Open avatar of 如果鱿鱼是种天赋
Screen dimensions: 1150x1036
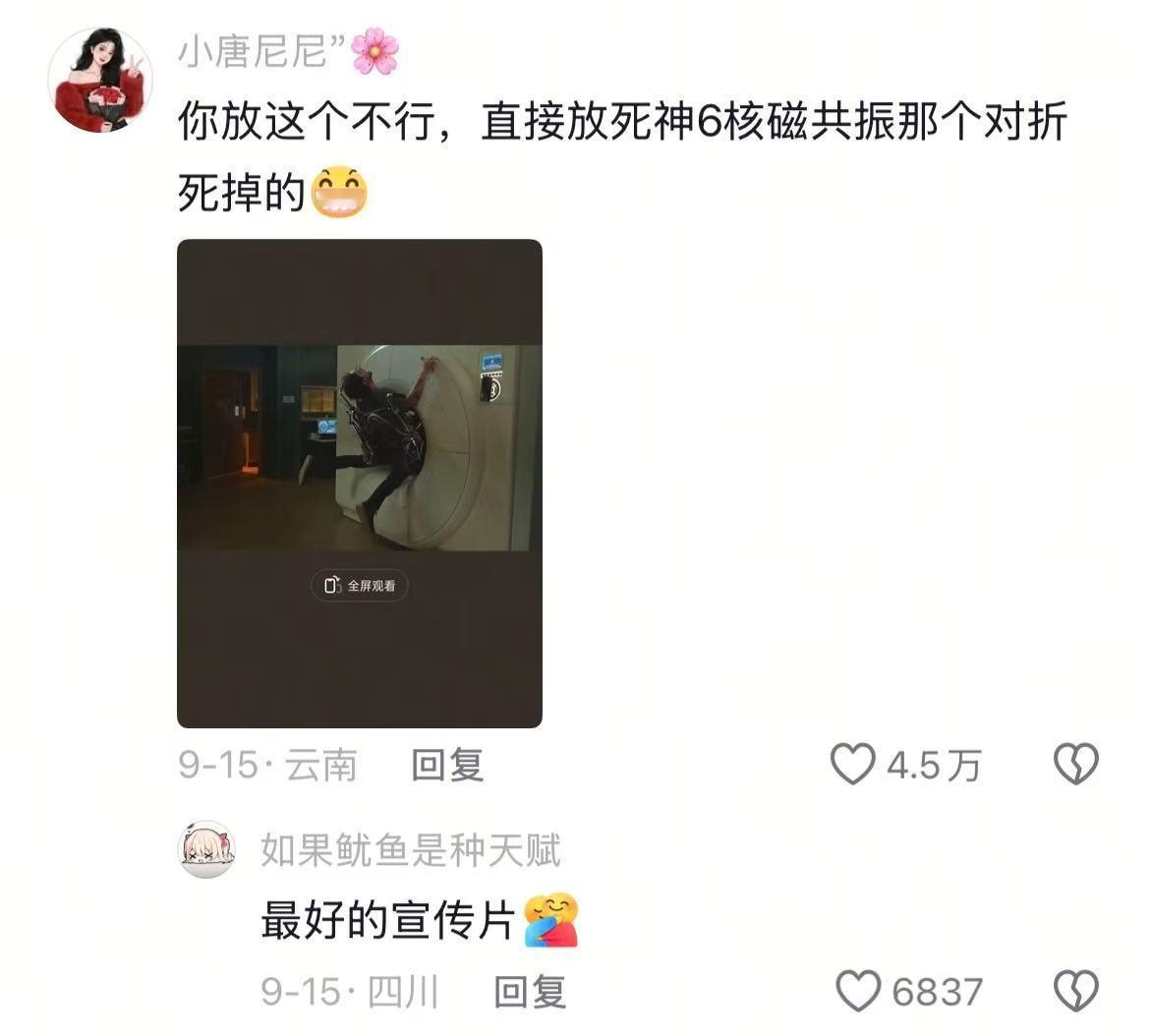pos(206,849)
